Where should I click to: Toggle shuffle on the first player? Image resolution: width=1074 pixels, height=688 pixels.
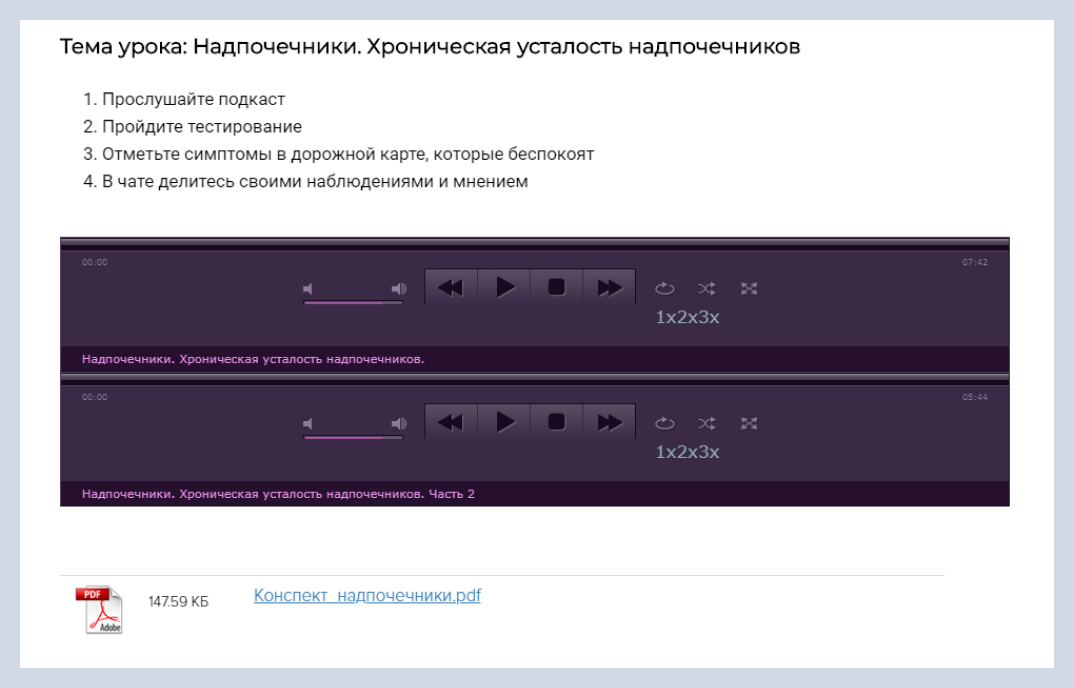pyautogui.click(x=707, y=288)
